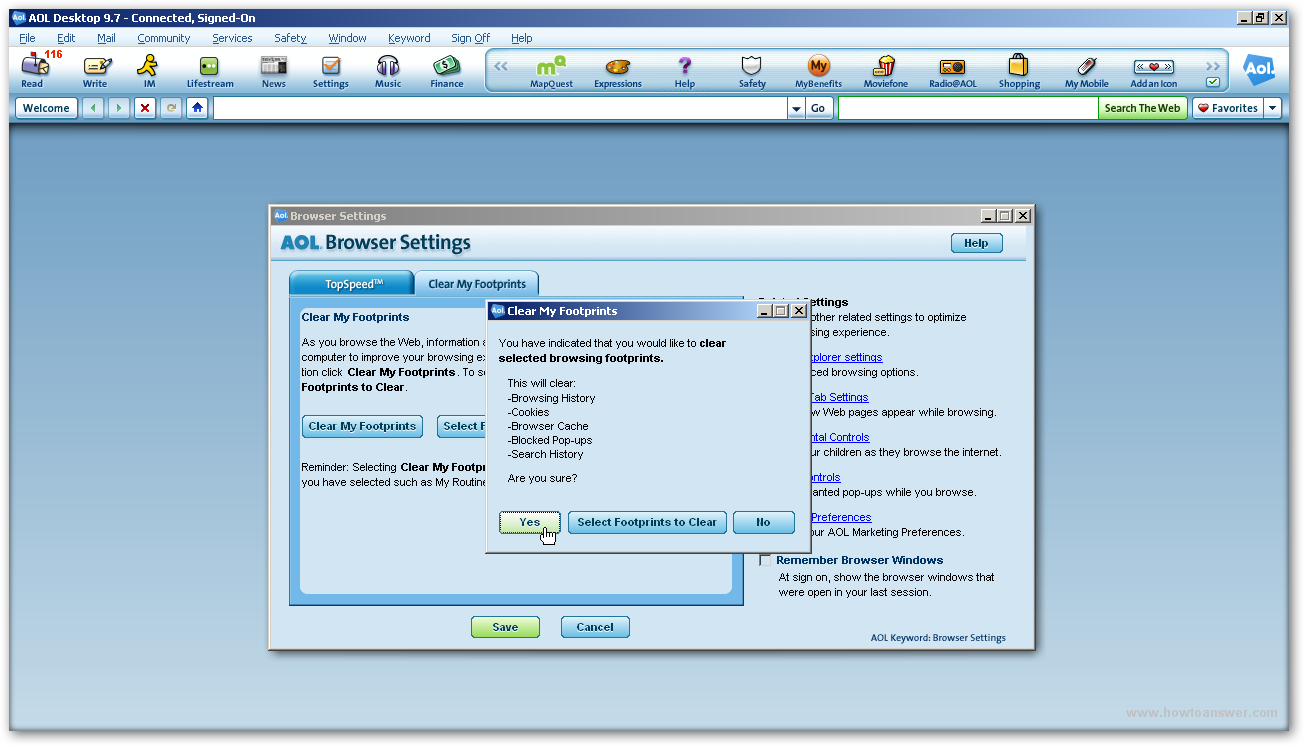This screenshot has height=746, width=1304.
Task: Open the Window menu
Action: 347,38
